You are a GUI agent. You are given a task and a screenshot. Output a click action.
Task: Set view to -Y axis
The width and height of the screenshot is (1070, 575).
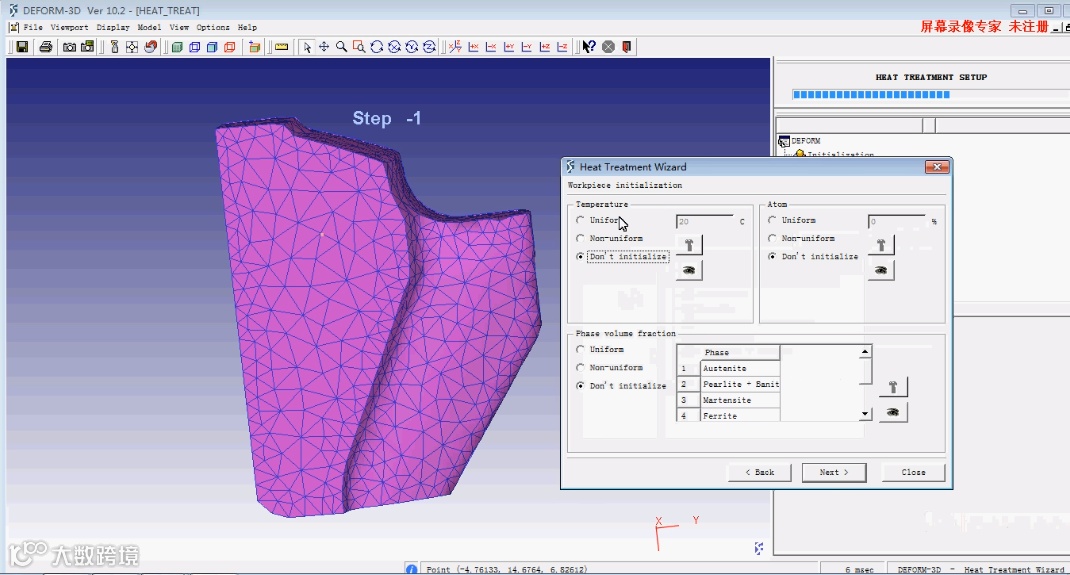click(x=527, y=46)
